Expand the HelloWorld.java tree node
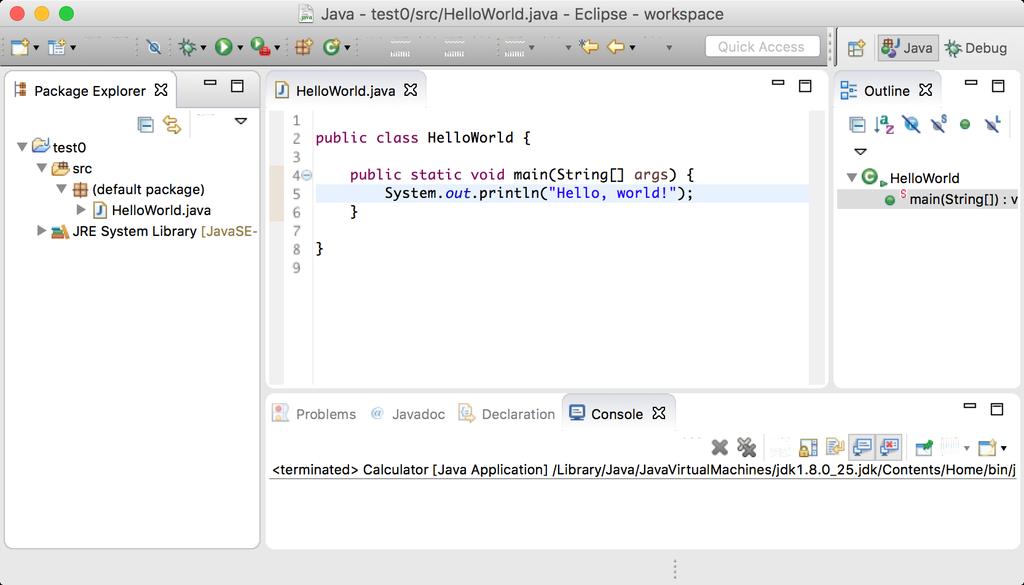Viewport: 1024px width, 585px height. coord(82,210)
